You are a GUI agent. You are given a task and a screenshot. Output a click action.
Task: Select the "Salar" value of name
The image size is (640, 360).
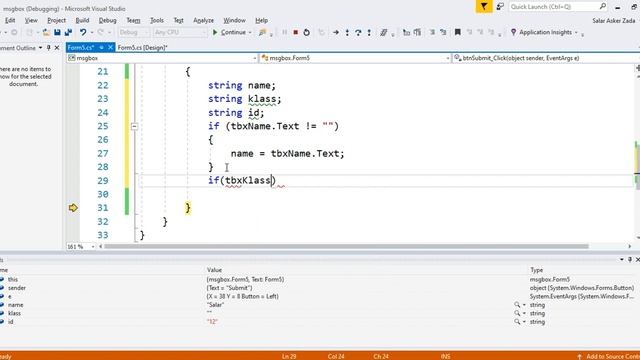215,305
